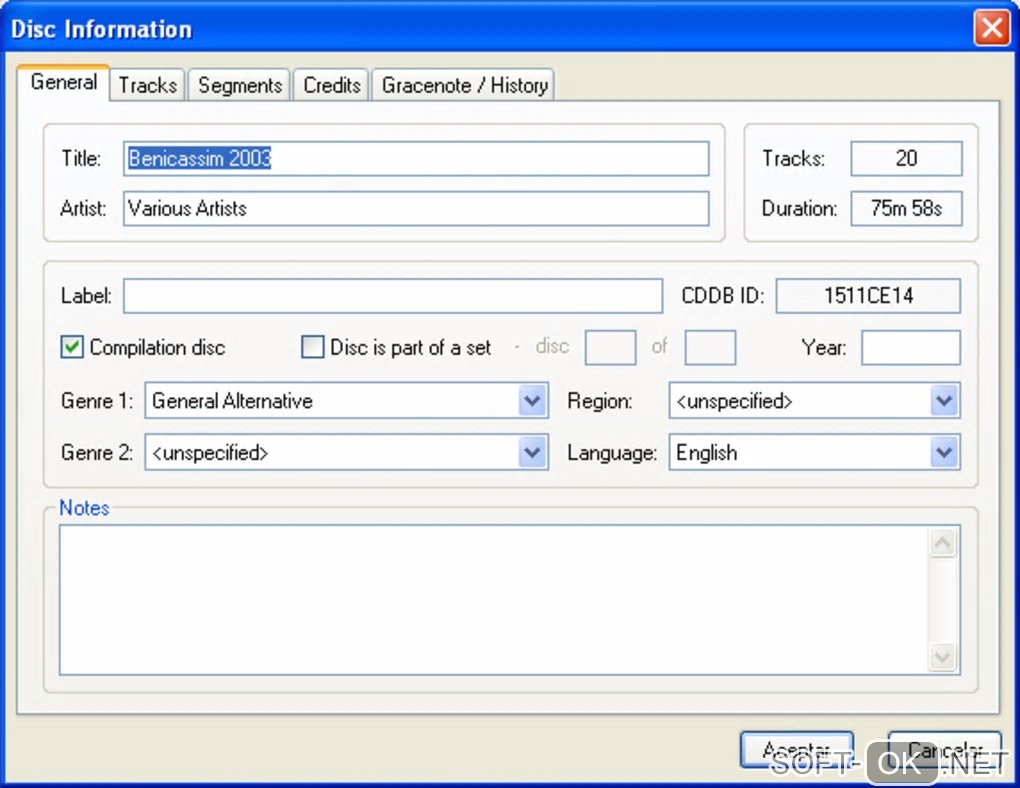The height and width of the screenshot is (788, 1020).
Task: Click the Notes scrollbar down arrow
Action: coord(943,656)
